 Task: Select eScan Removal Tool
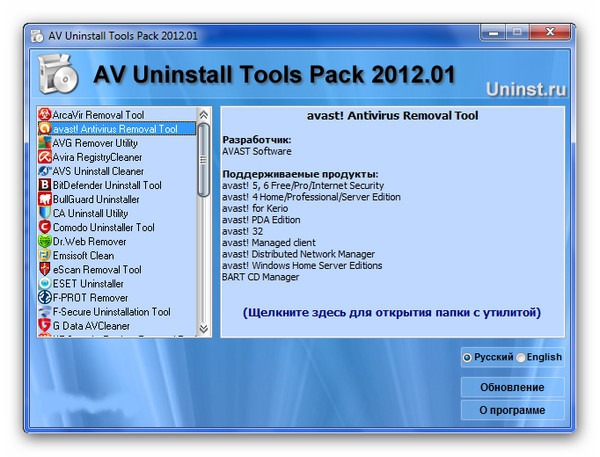pyautogui.click(x=117, y=269)
